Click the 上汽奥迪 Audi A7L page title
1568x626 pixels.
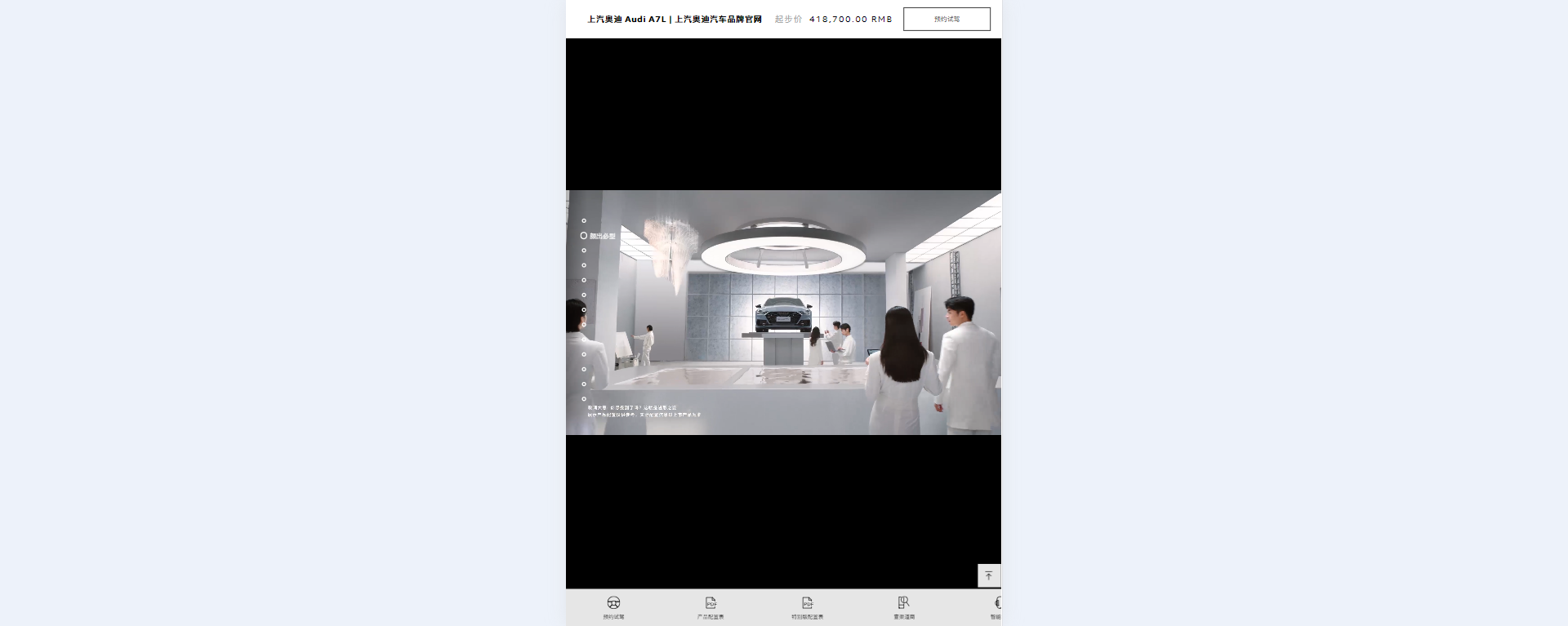[x=674, y=19]
